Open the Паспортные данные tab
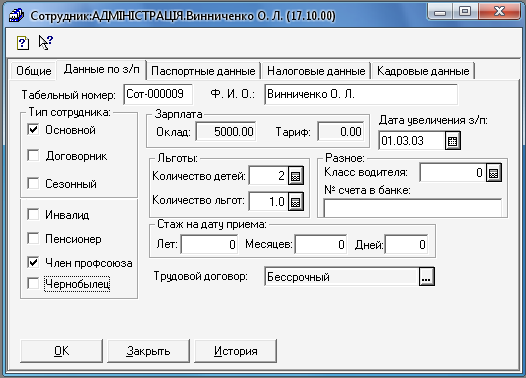The image size is (526, 378). pos(203,71)
